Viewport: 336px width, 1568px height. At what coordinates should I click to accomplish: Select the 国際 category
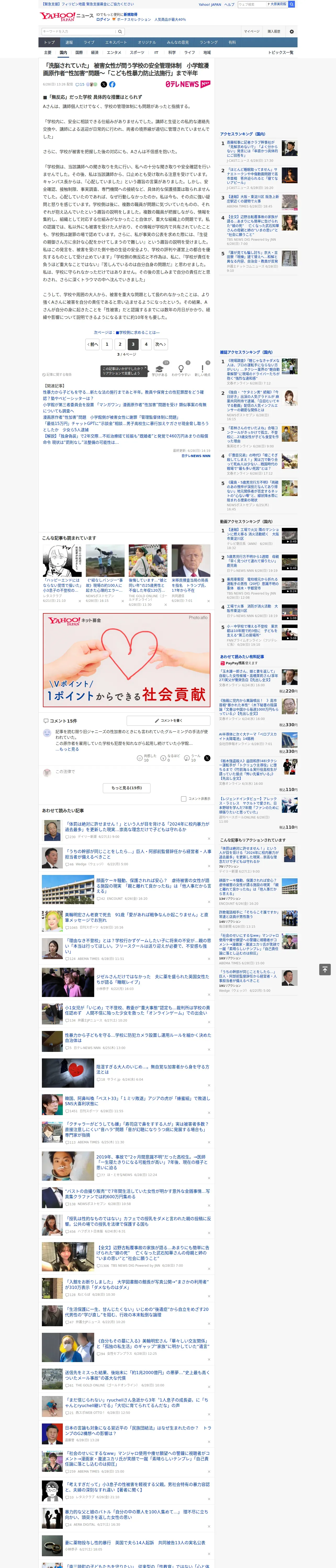(79, 52)
